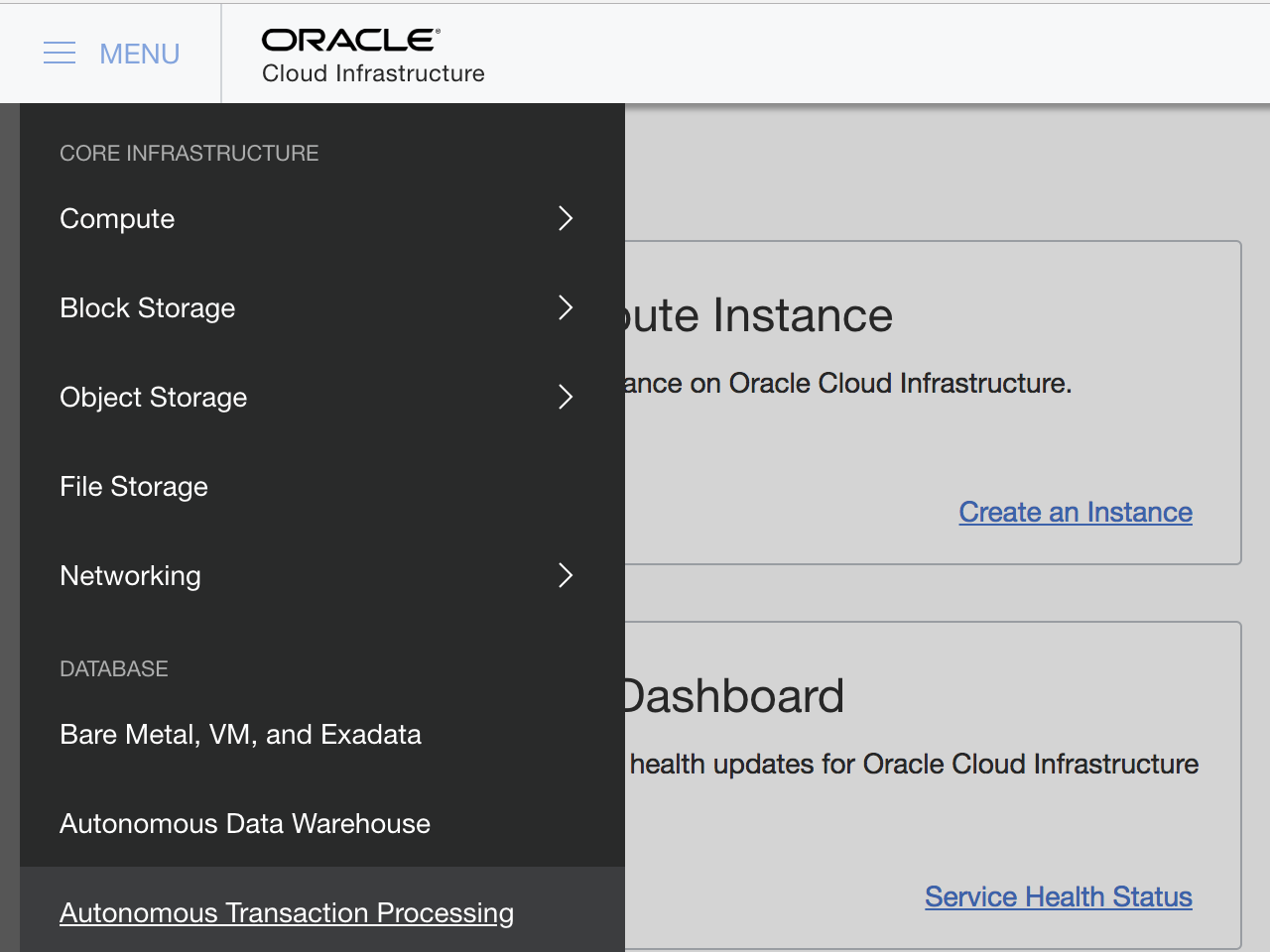
Task: Click 'ance on Oracle Cloud Infrastructure.' text
Action: point(848,383)
